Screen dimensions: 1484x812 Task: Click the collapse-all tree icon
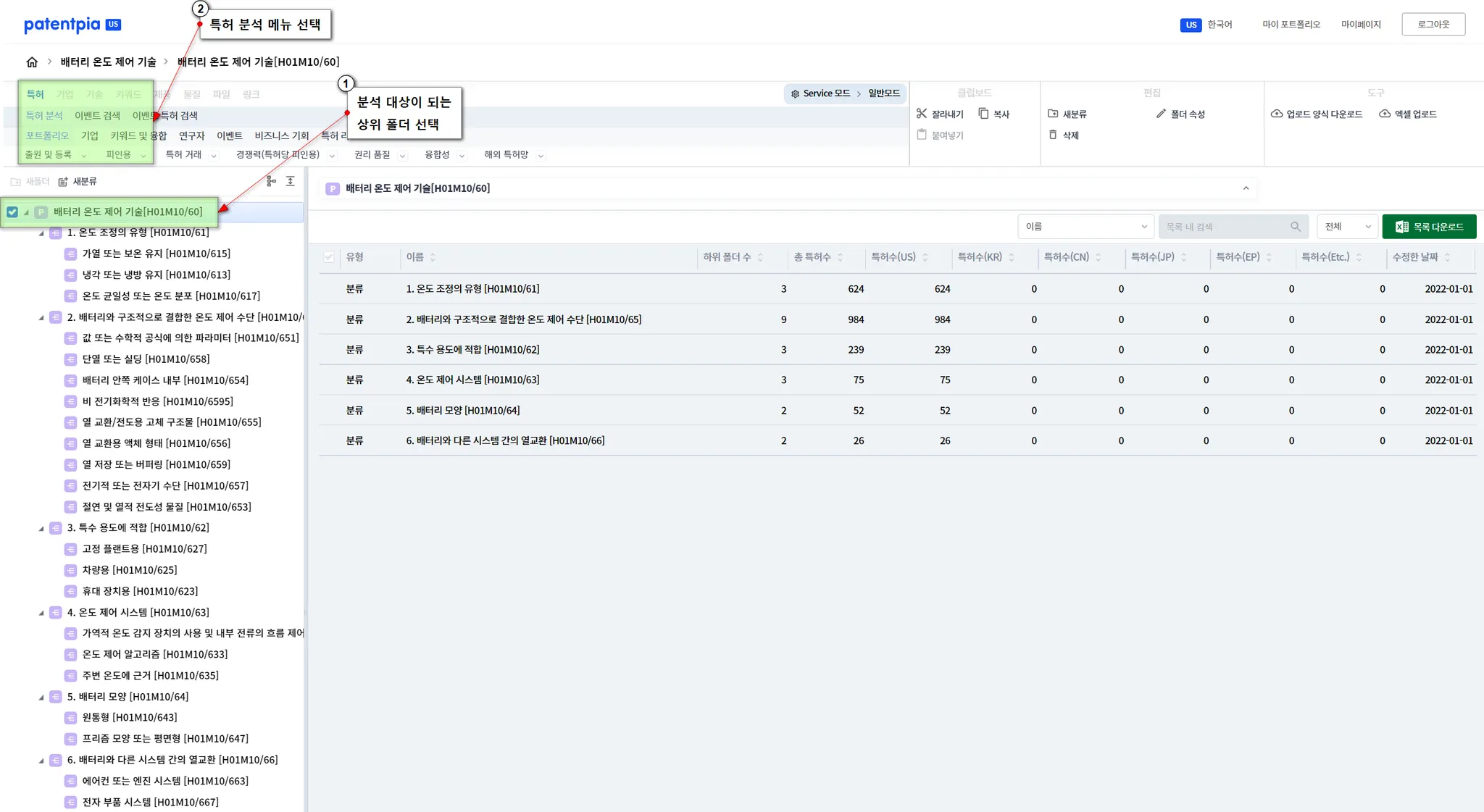291,181
